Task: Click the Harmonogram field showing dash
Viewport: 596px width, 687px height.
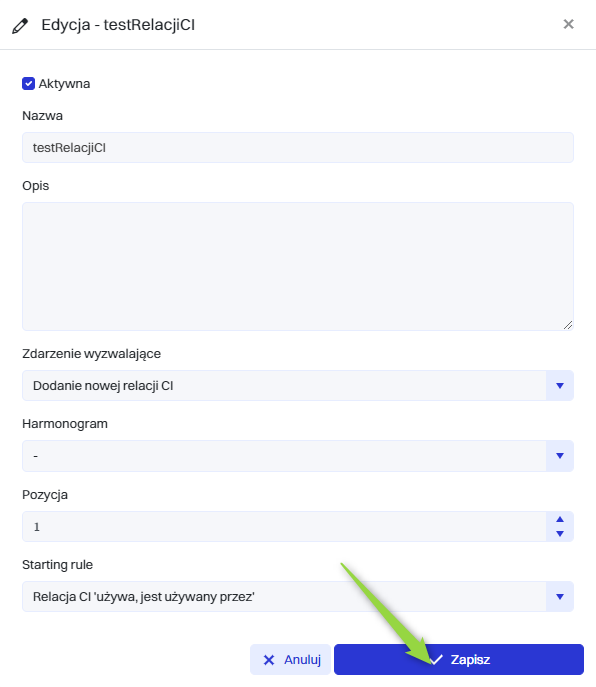Action: pos(284,456)
